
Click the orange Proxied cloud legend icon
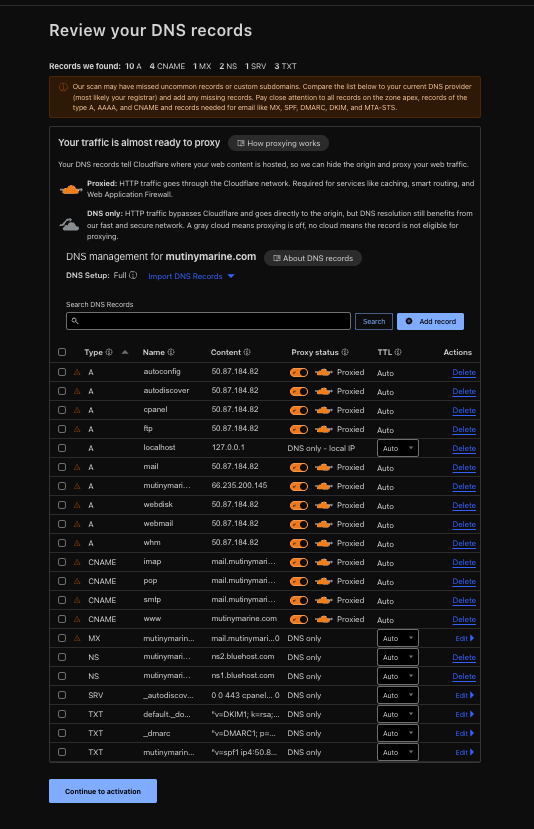pos(71,189)
